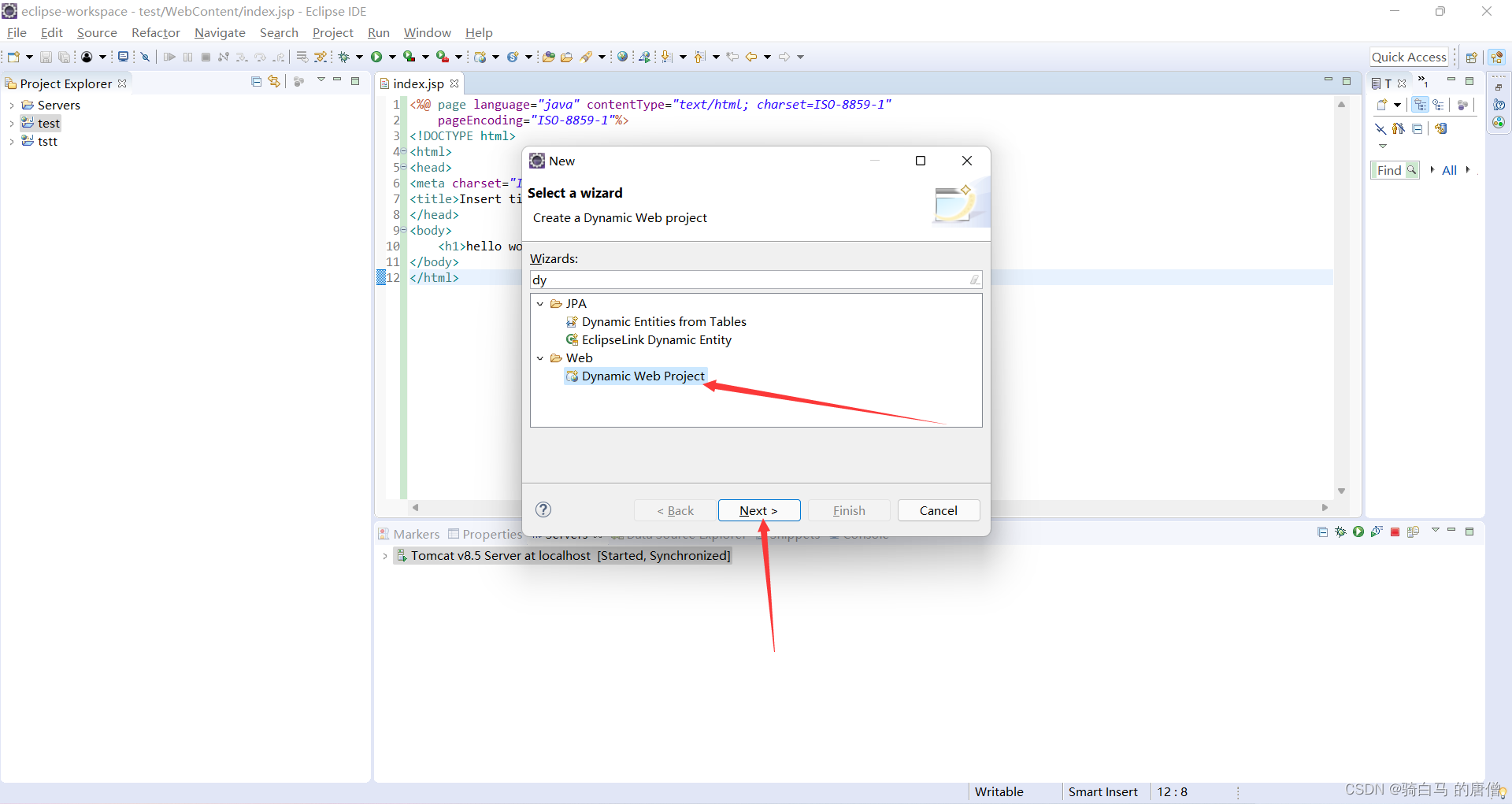Select the Java EE perspective icon
Image resolution: width=1512 pixels, height=804 pixels.
pos(1497,57)
